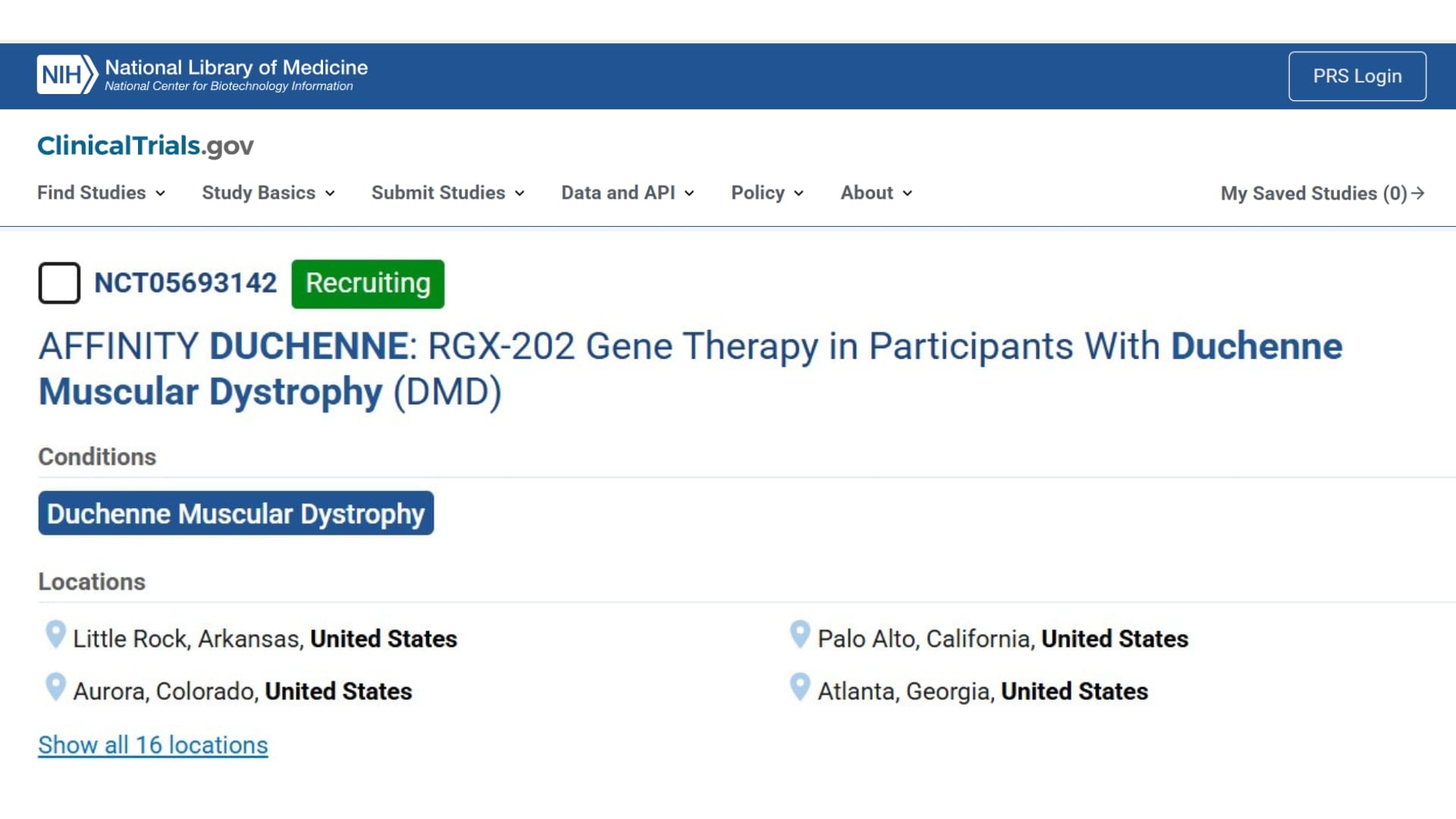Click the Little Rock location pin icon
Image resolution: width=1456 pixels, height=819 pixels.
pyautogui.click(x=55, y=634)
